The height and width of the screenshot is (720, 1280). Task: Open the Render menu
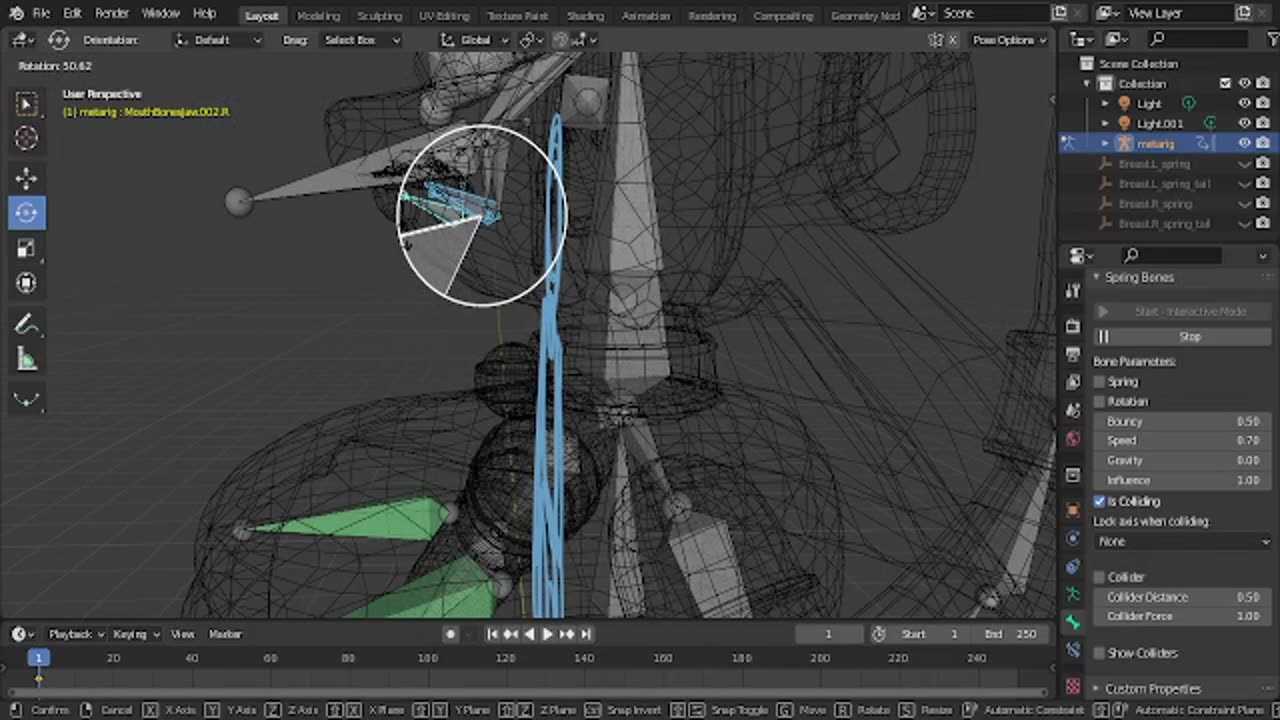click(x=112, y=14)
